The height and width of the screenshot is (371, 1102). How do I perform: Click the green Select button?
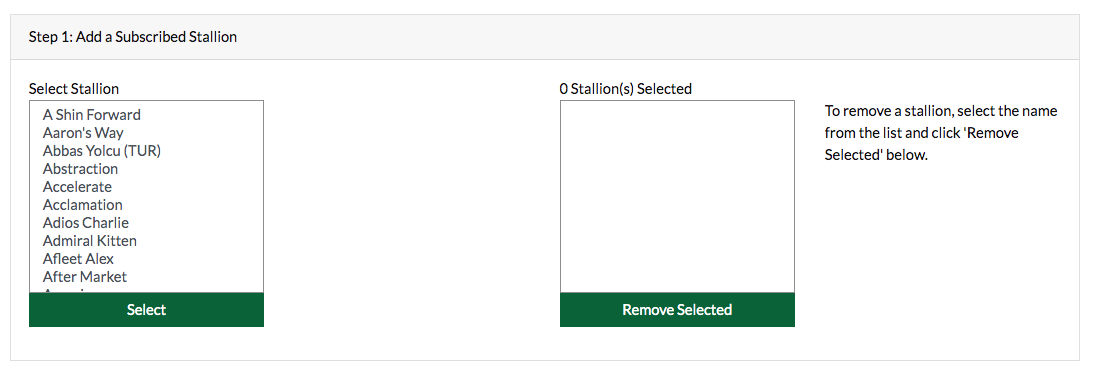146,310
